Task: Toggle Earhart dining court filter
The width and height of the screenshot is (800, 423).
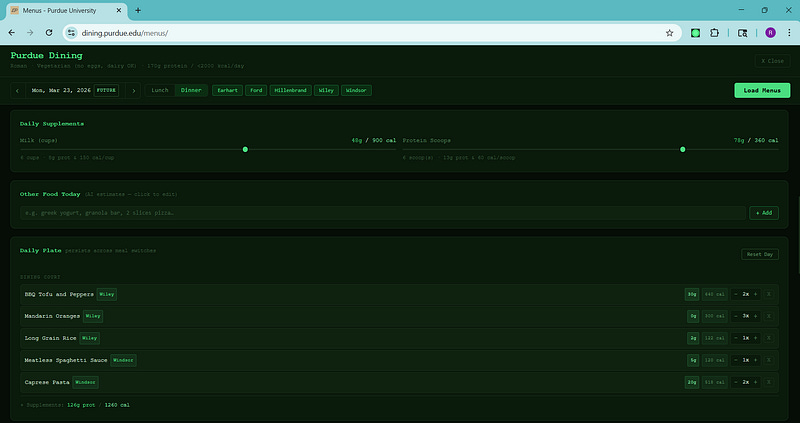Action: click(228, 90)
